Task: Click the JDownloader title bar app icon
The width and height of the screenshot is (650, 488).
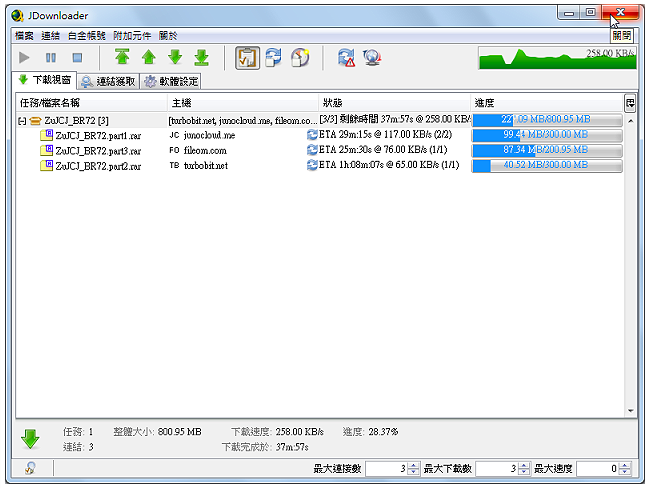Action: 17,15
